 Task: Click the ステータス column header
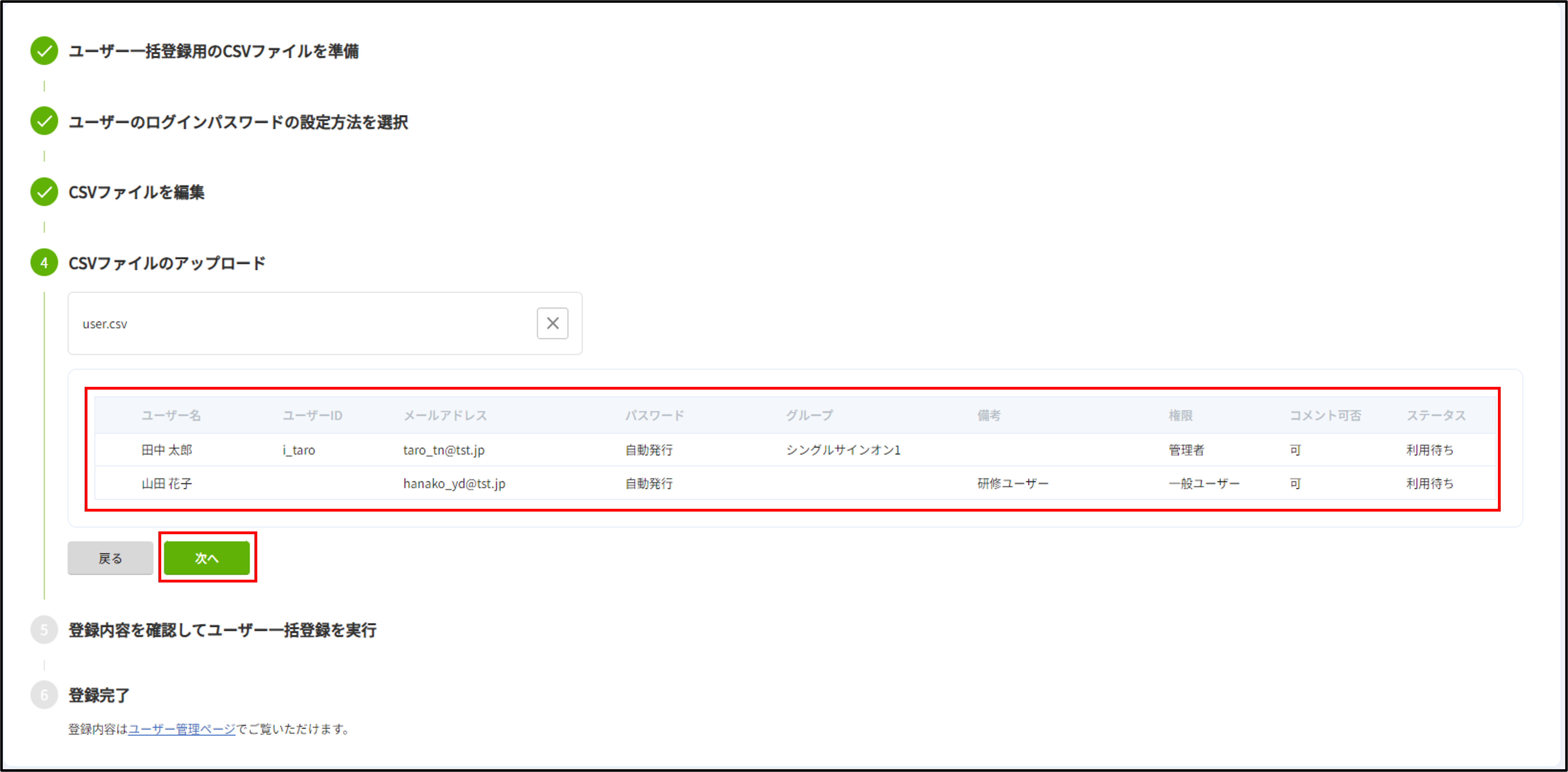click(1436, 416)
